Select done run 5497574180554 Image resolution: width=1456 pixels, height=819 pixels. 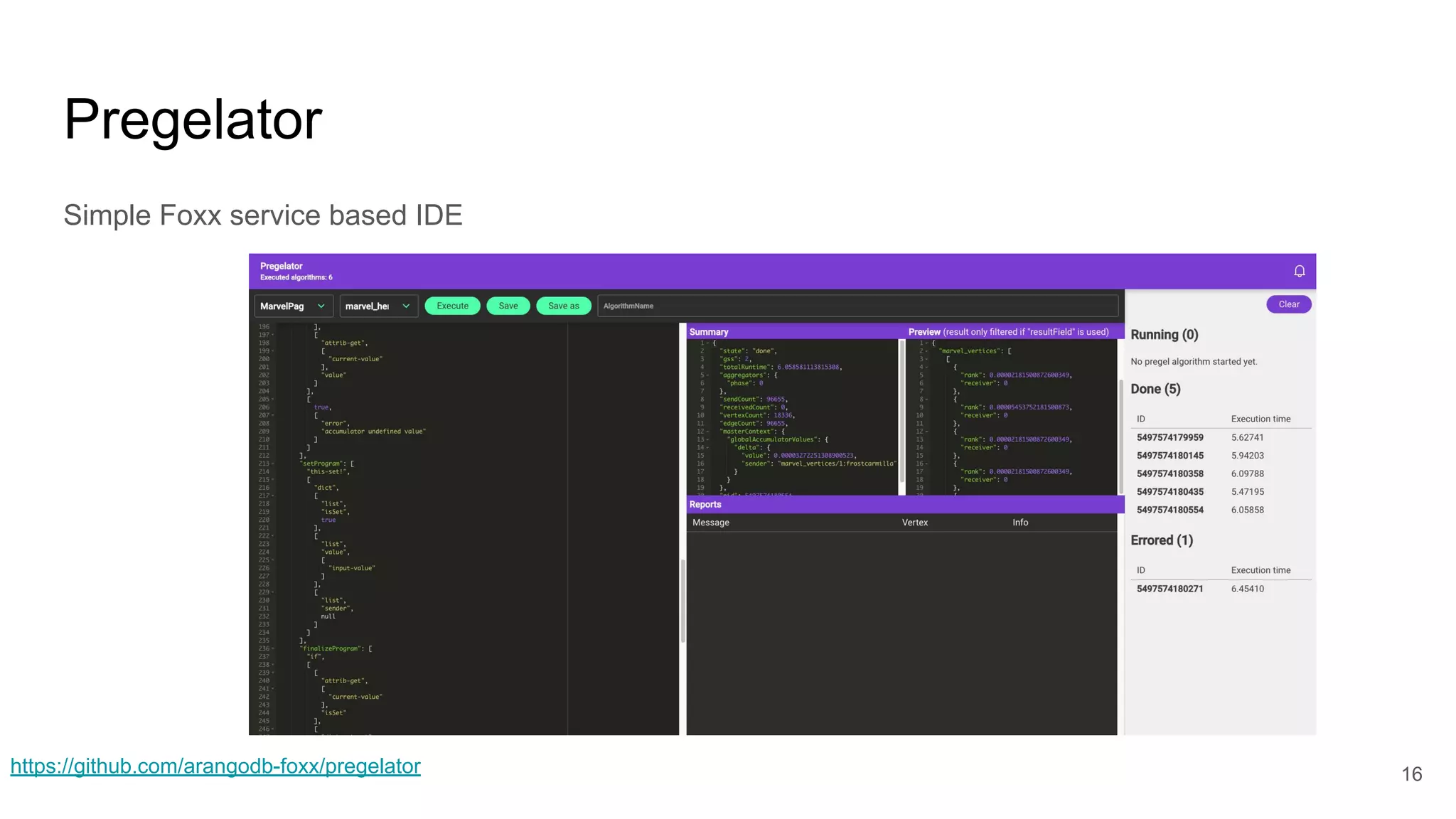(x=1169, y=510)
